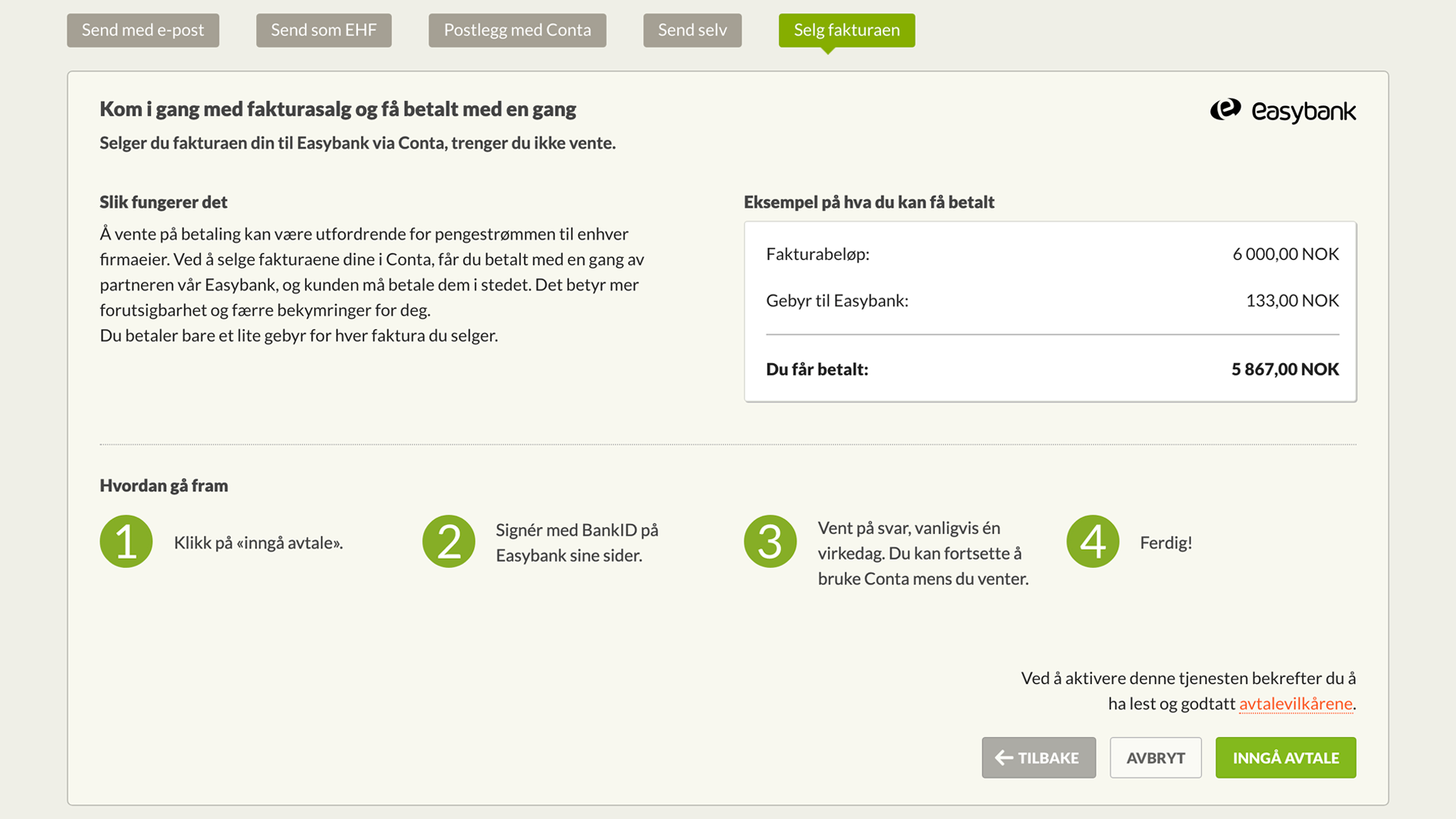Click the Eksempel på hva du kan få betalt heading
Viewport: 1456px width, 819px height.
coord(869,202)
